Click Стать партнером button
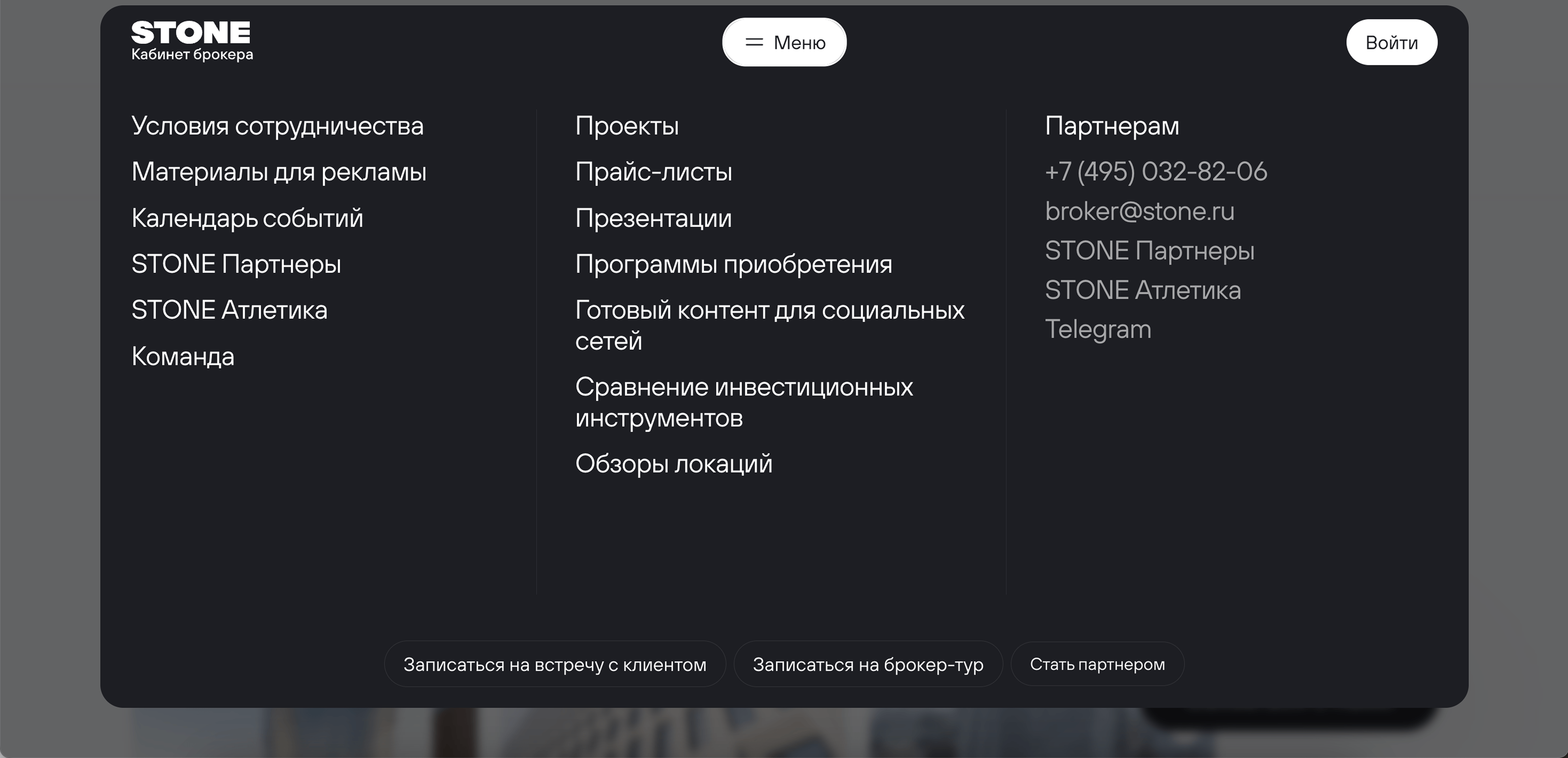This screenshot has width=1568, height=758. (x=1097, y=664)
